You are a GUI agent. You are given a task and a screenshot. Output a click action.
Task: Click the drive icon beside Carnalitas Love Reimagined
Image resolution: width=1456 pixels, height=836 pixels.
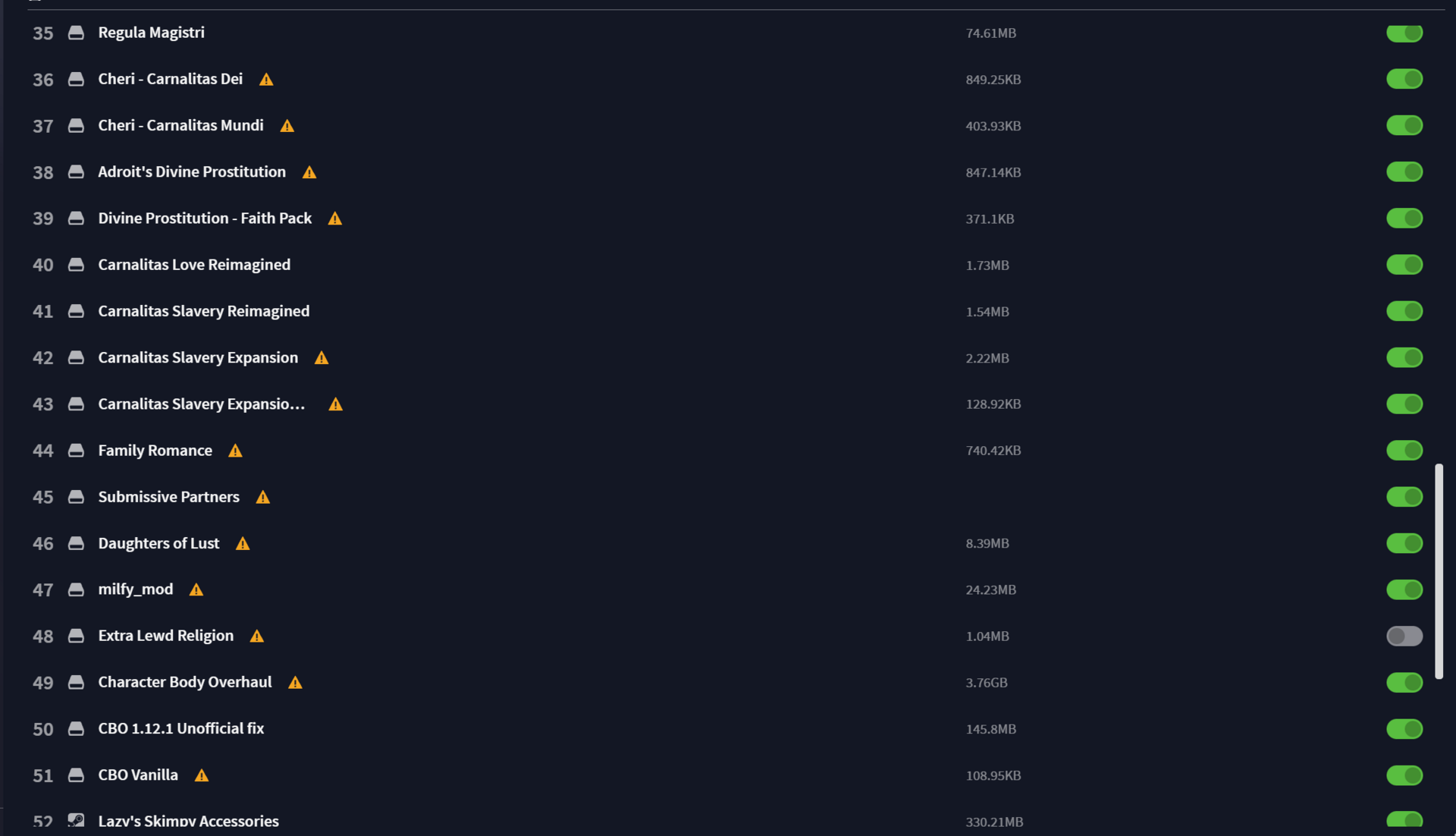tap(76, 265)
